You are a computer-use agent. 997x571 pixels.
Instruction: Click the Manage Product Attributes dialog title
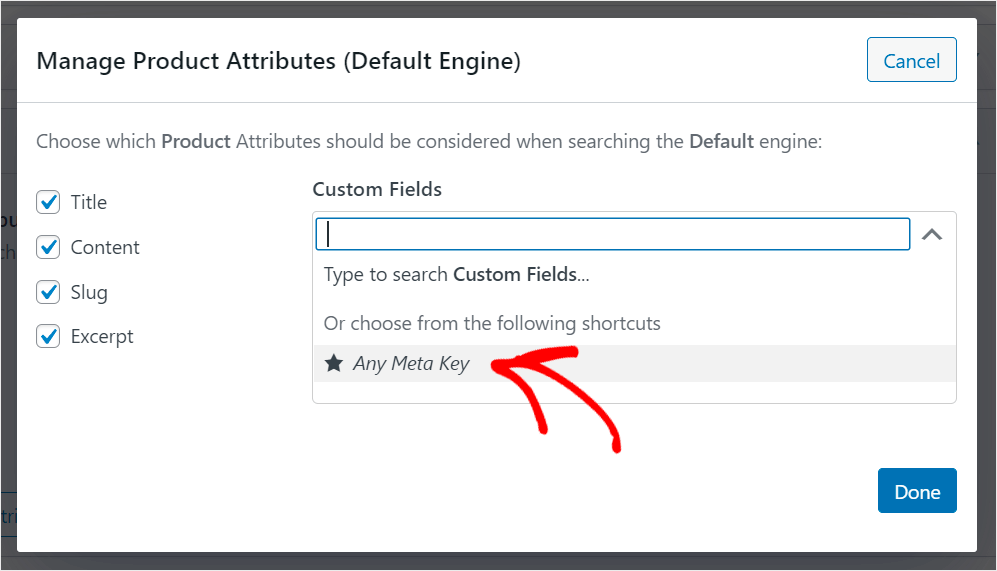pyautogui.click(x=278, y=61)
